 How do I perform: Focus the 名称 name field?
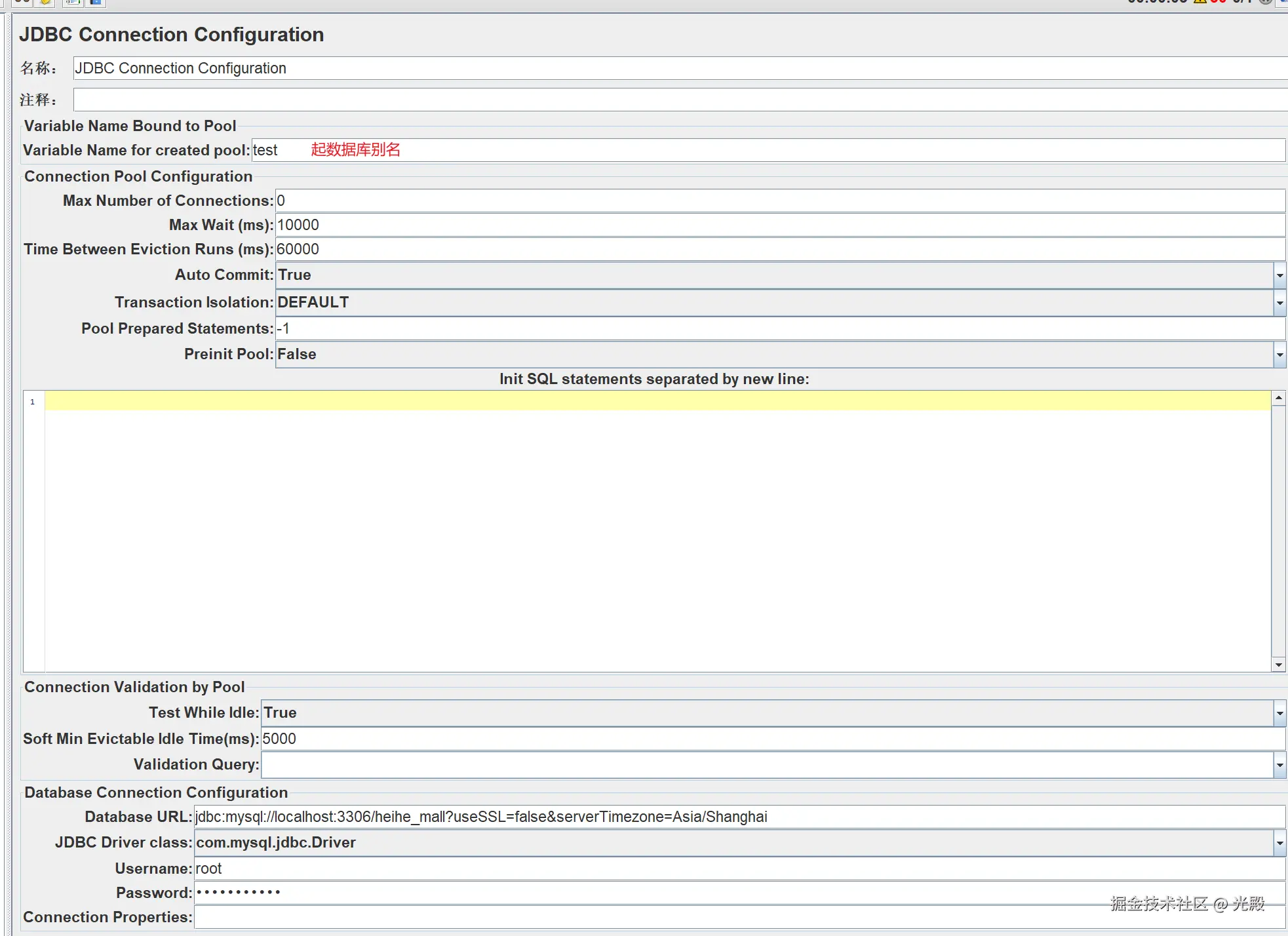pos(655,68)
